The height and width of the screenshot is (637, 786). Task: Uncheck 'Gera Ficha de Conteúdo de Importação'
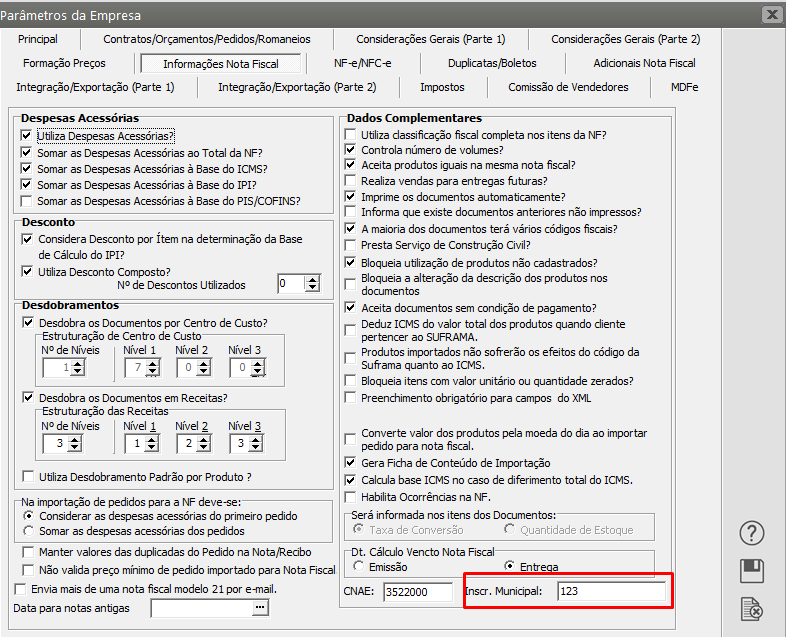(349, 463)
